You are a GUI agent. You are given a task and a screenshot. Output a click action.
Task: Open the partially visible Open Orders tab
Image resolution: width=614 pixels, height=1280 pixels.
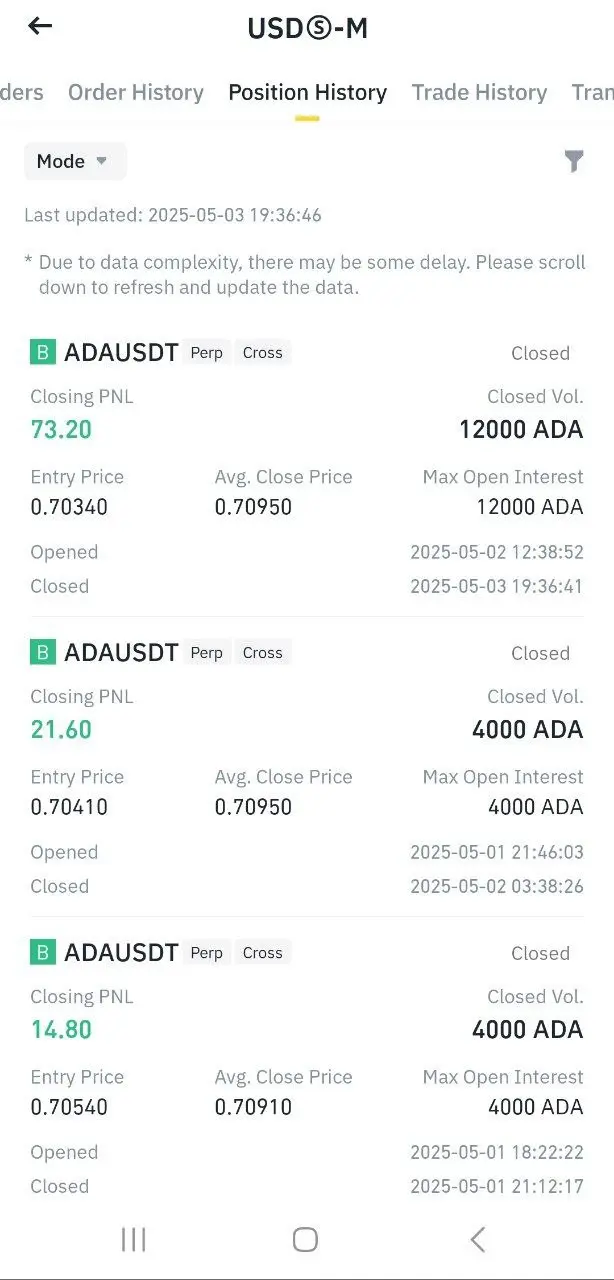point(21,92)
